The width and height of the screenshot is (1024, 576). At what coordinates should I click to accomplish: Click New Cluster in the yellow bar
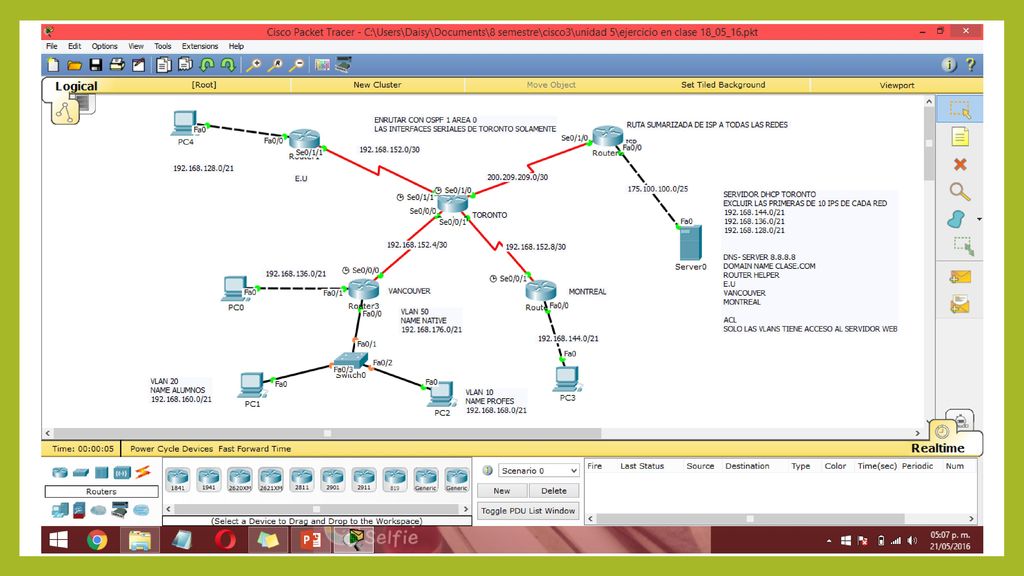click(377, 85)
